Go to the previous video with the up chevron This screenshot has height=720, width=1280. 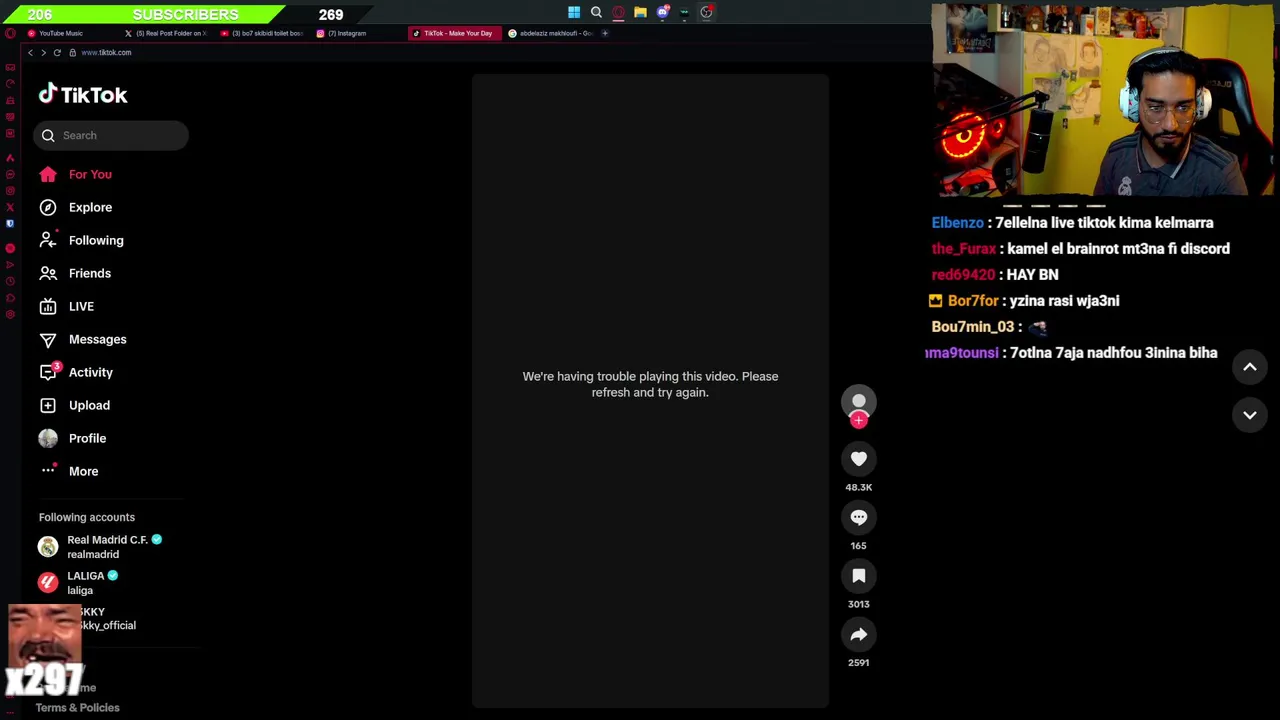click(x=1250, y=367)
